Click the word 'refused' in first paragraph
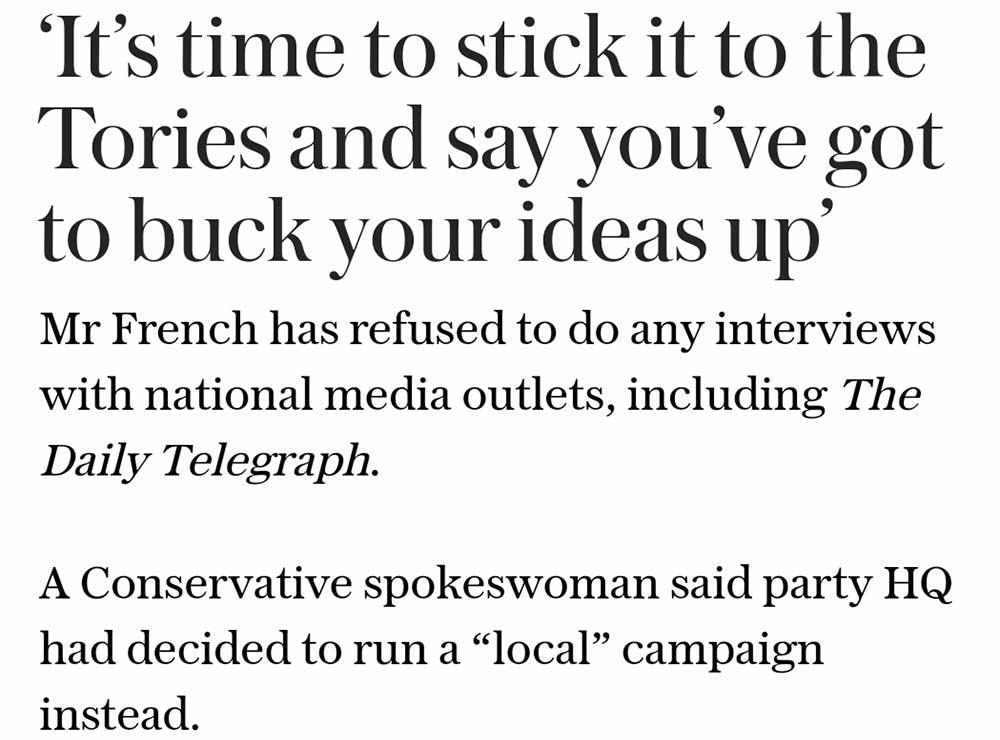 pos(408,330)
